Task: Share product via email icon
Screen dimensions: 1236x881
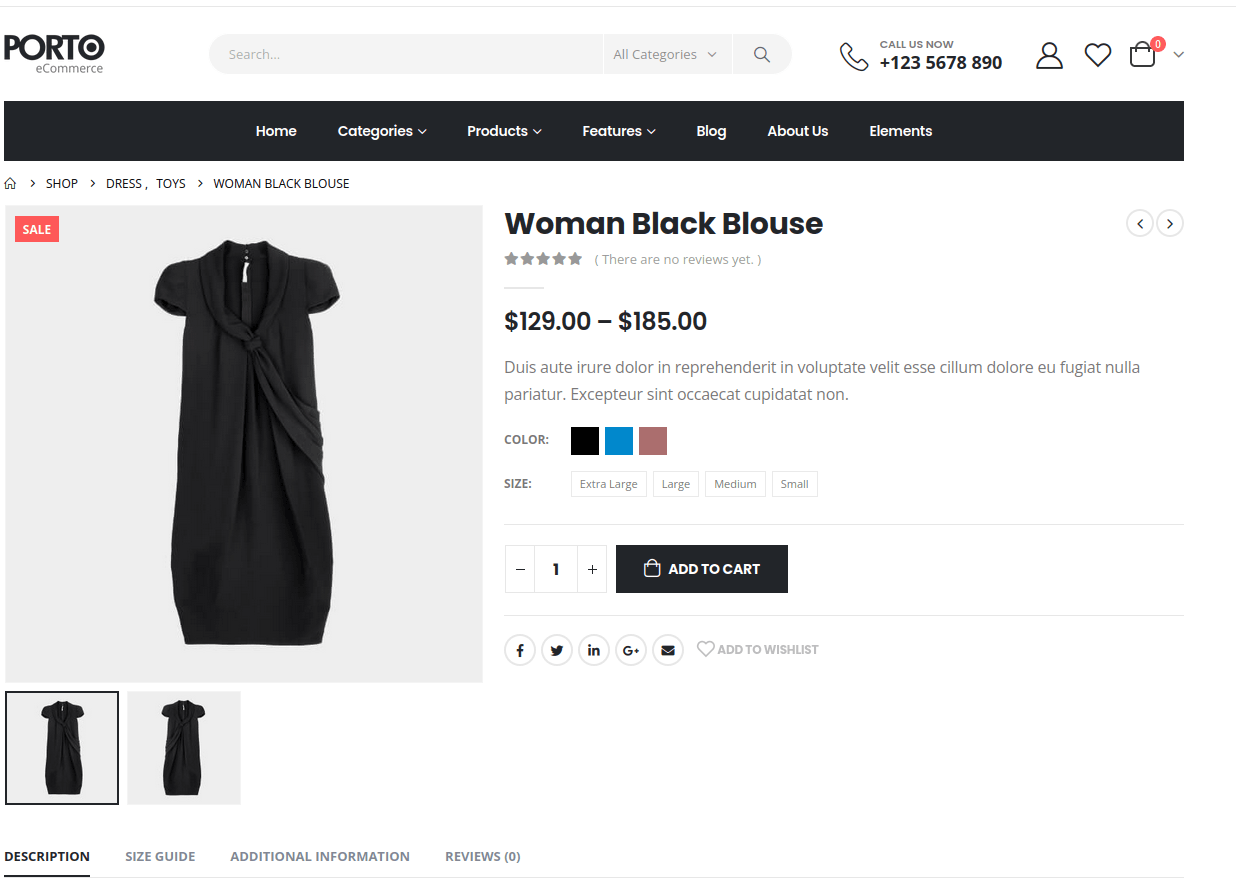Action: pos(668,650)
